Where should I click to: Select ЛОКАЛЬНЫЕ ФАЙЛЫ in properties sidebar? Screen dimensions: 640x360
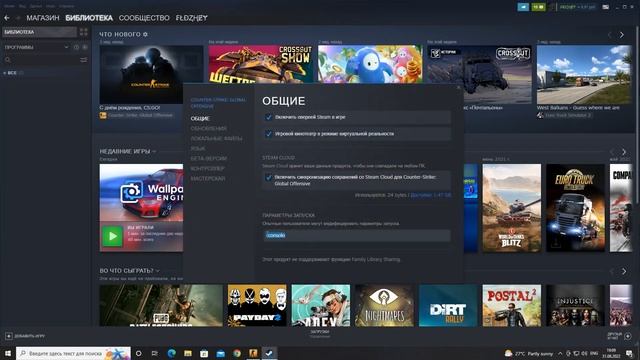216,139
